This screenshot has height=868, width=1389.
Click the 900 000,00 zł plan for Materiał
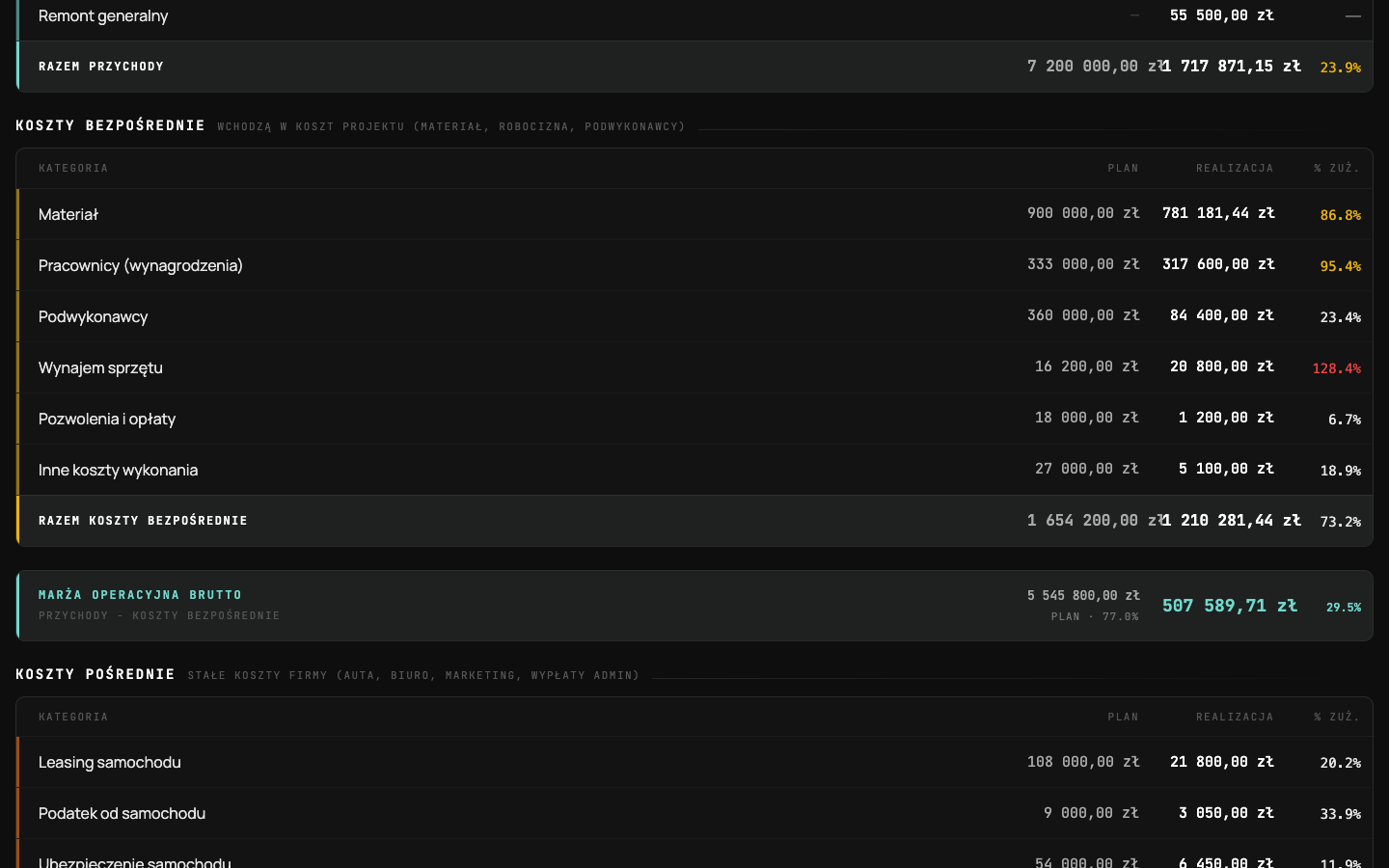(x=1083, y=213)
